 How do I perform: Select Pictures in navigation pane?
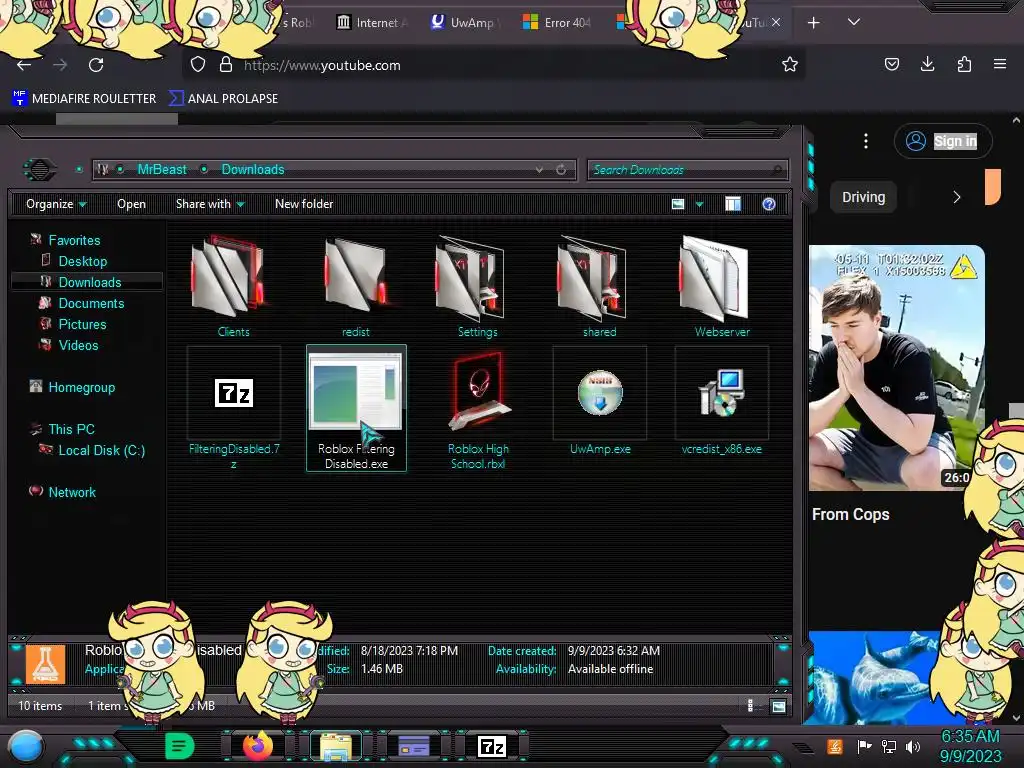82,324
